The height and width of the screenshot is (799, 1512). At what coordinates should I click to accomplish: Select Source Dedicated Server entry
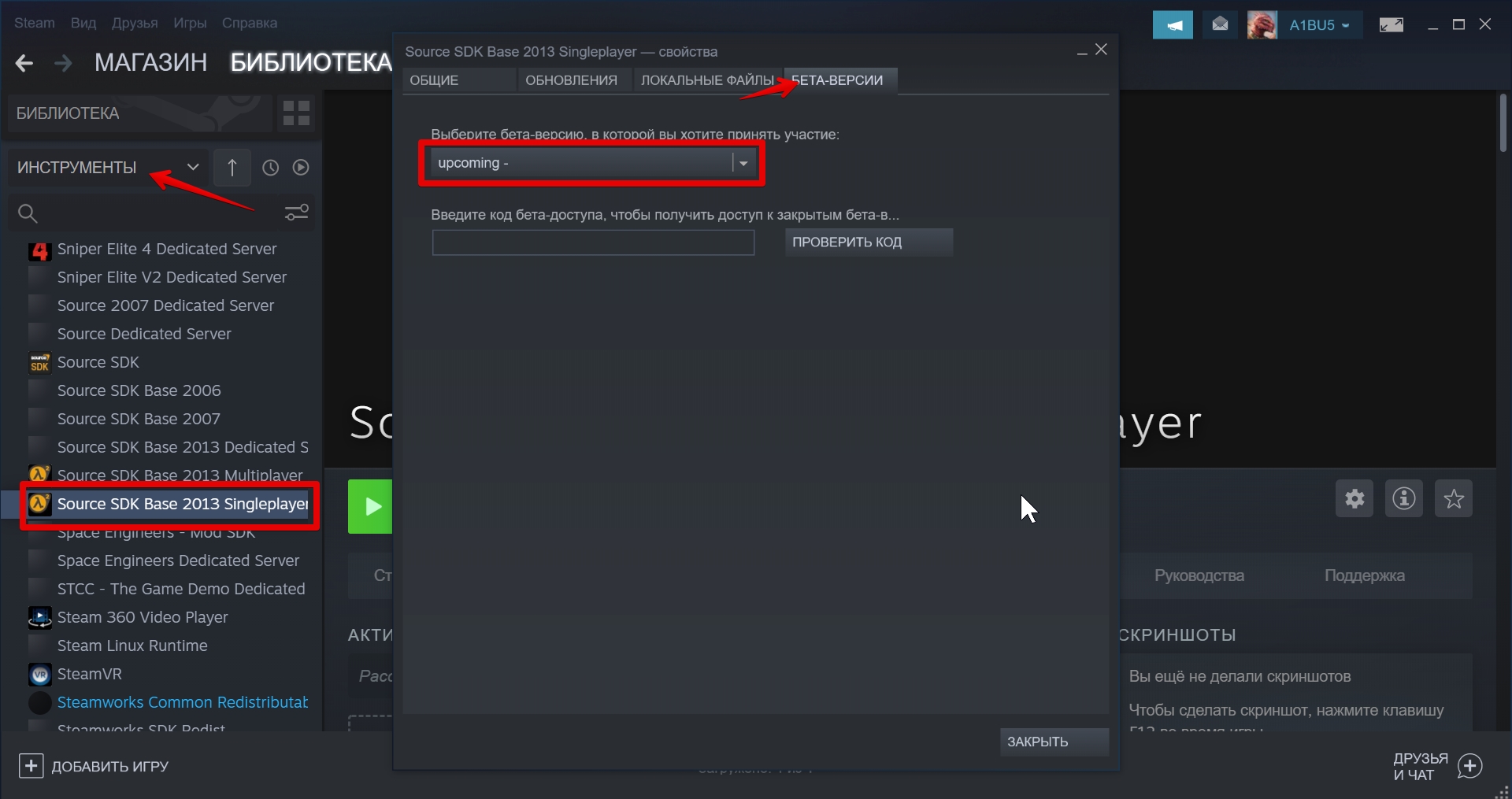144,334
